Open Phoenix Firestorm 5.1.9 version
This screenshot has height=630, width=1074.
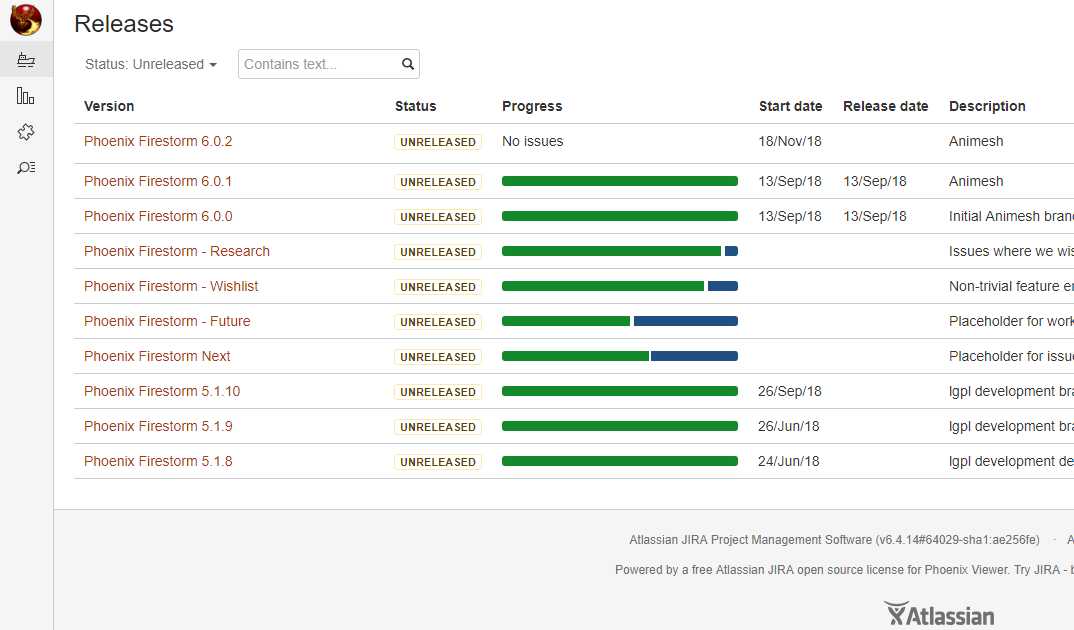158,425
